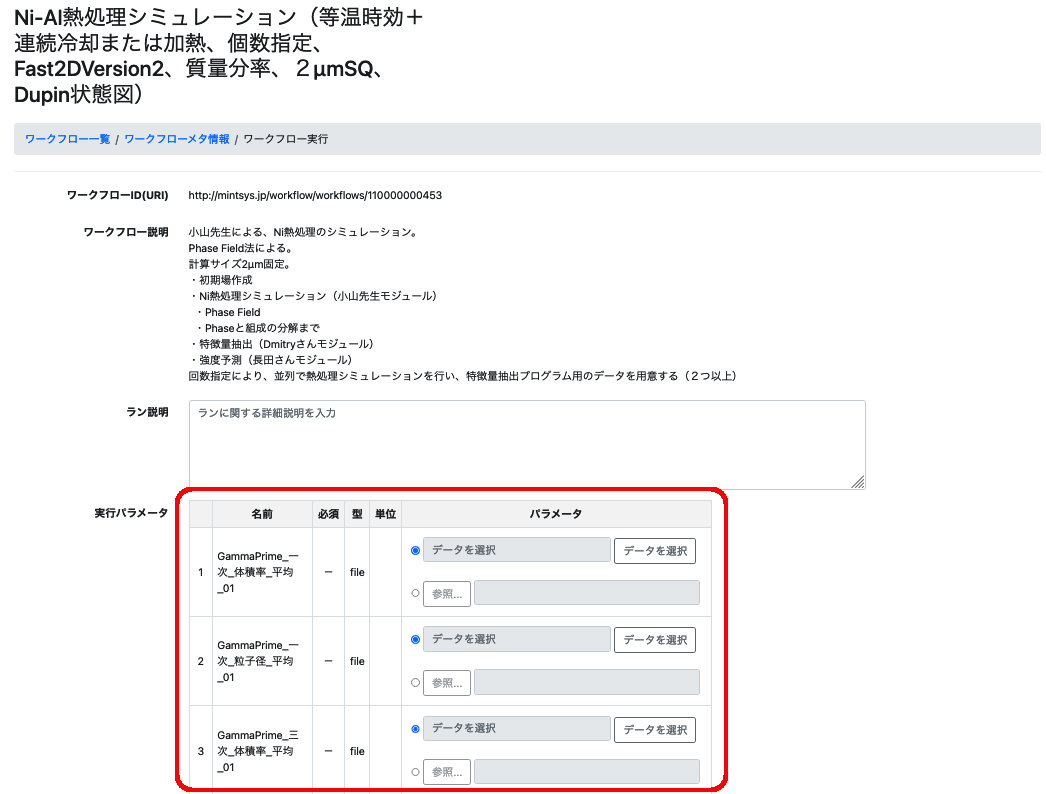Click the file path field in row 2
The width and height of the screenshot is (1046, 794).
point(587,682)
